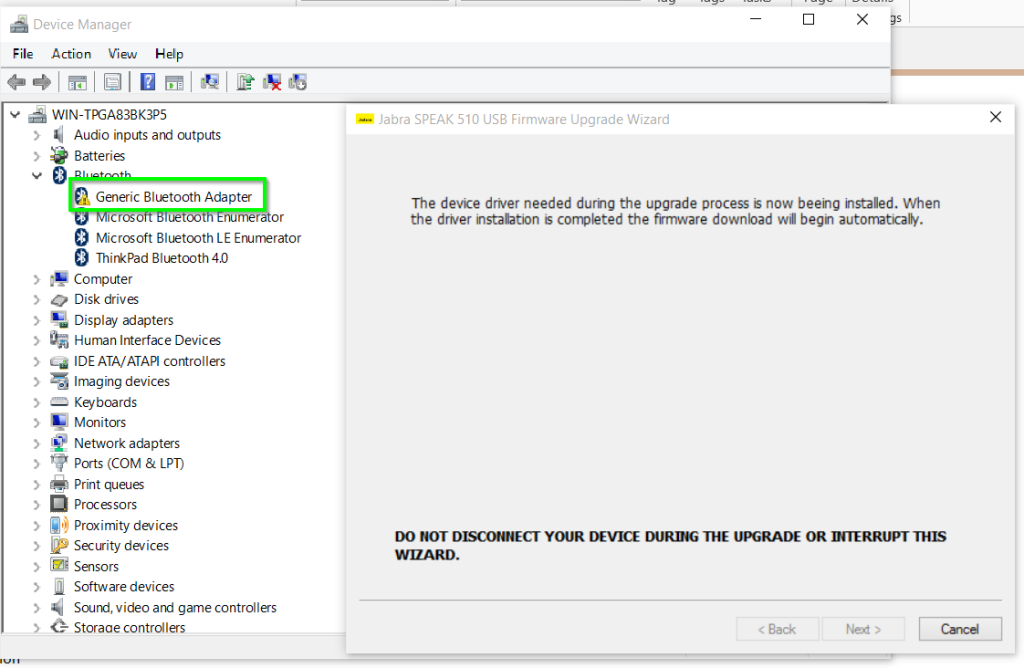Collapse the WIN-TPGA83BK3P5 root node
Viewport: 1024px width, 668px height.
[15, 115]
